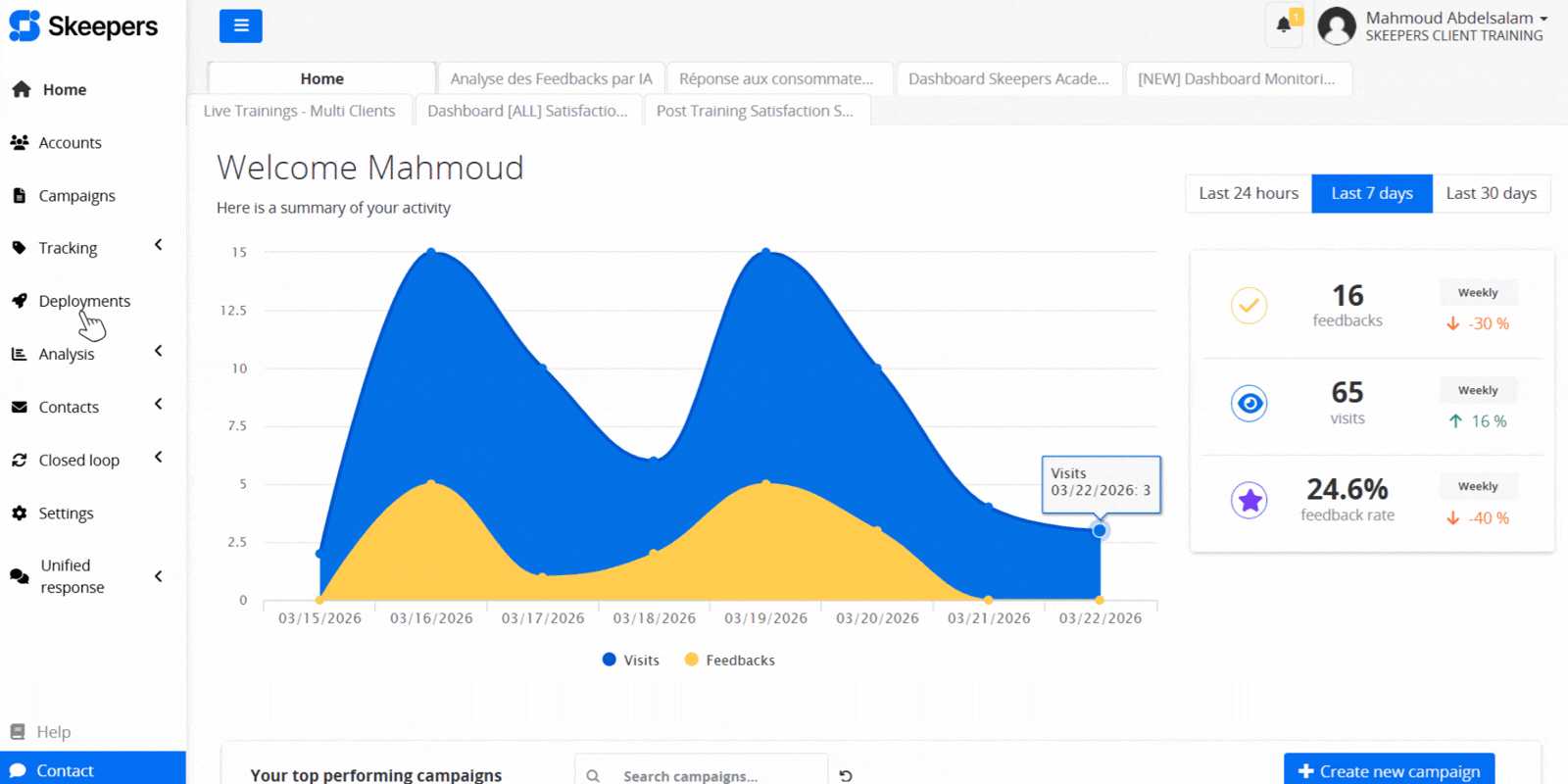Switch to Analyse des Feedbacks par IA tab

(551, 79)
